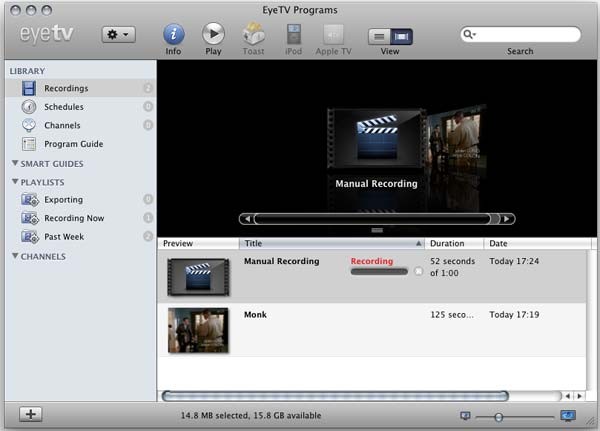Click the Apple TV export icon
600x431 pixels.
click(333, 34)
